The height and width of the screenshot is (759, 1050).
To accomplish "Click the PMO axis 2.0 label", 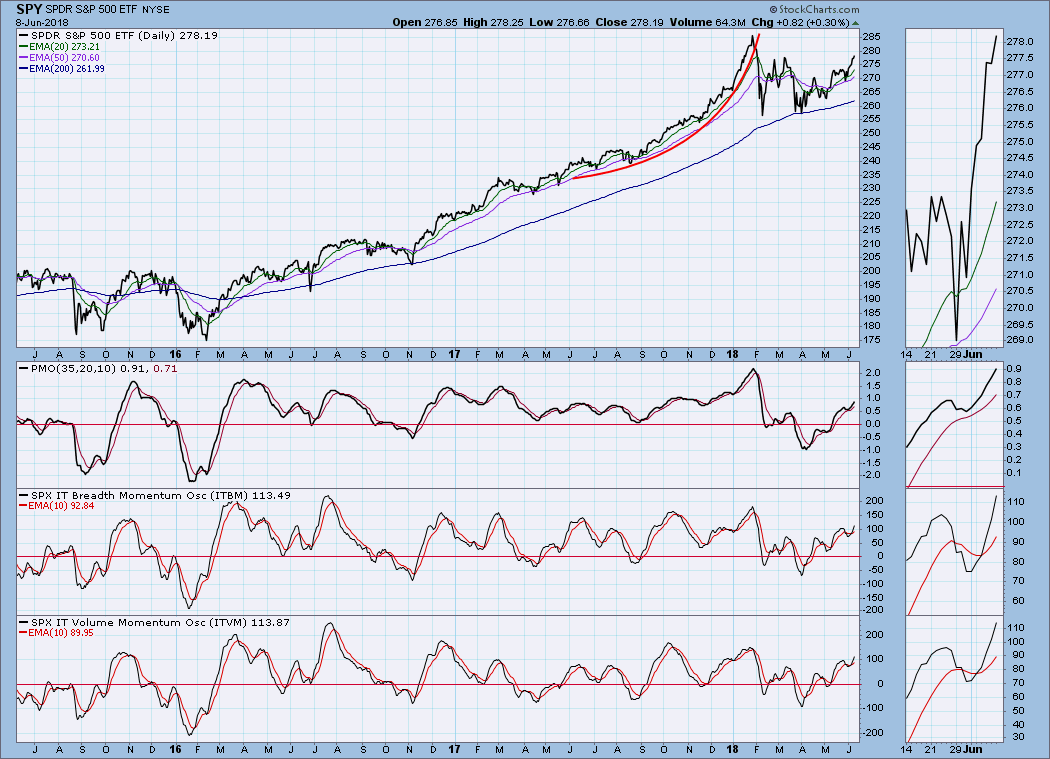I will (871, 372).
